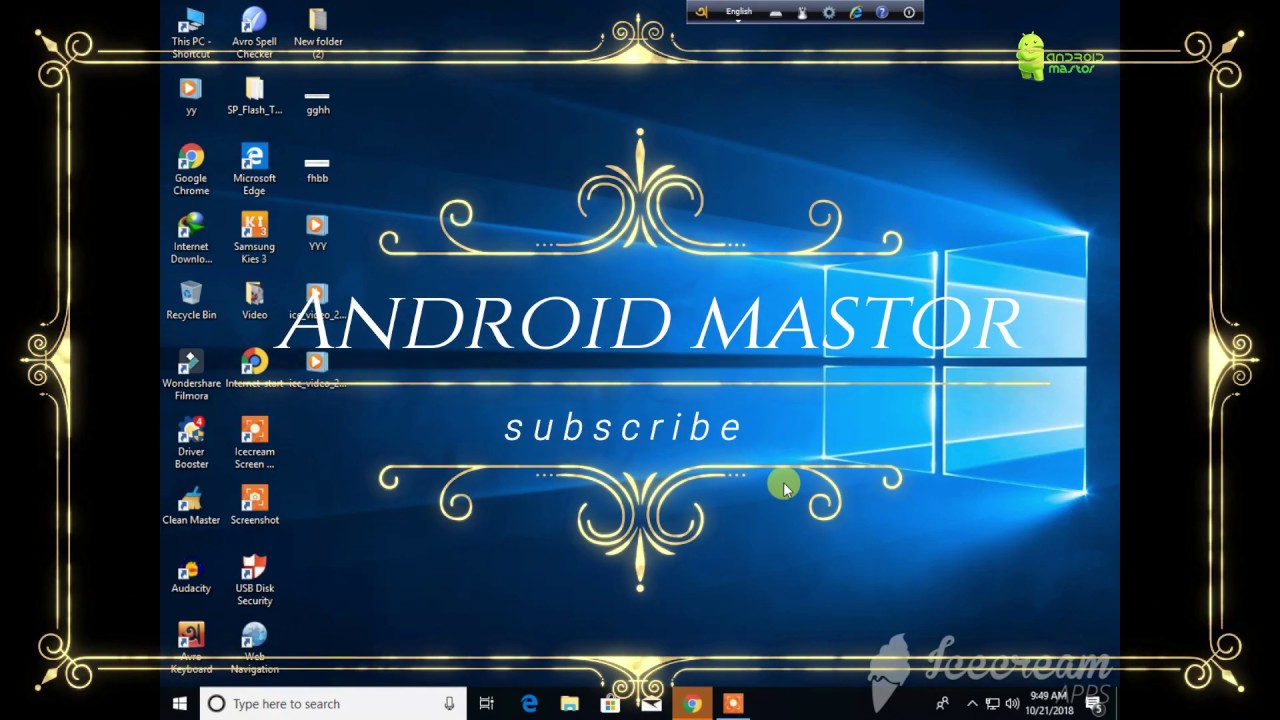Select the fhbb file icon
The height and width of the screenshot is (720, 1280).
[317, 170]
